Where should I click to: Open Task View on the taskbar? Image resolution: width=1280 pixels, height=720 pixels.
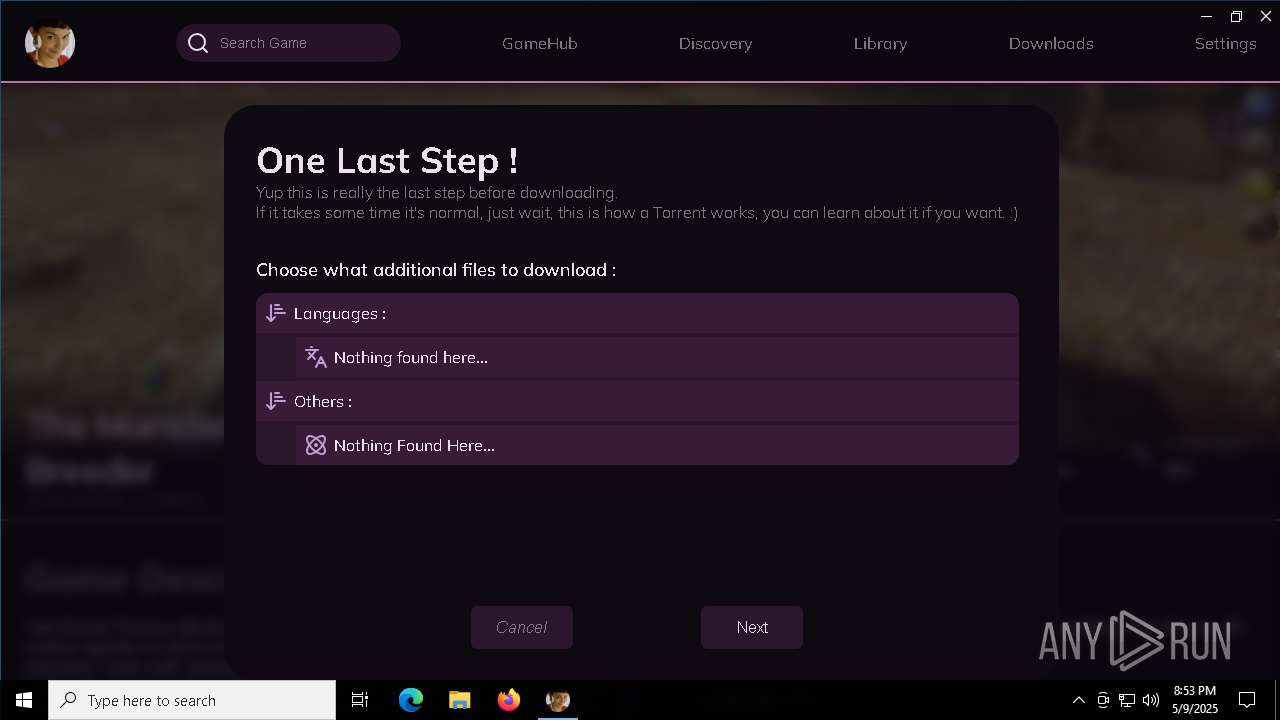[360, 700]
